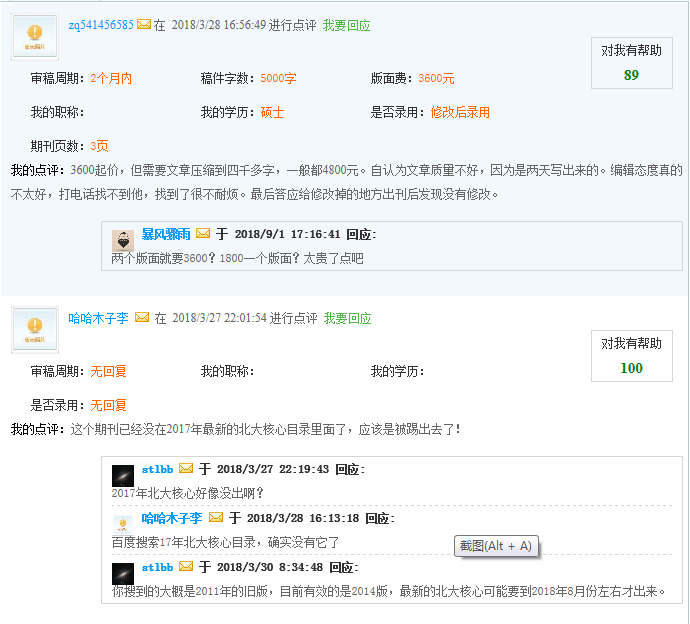
Task: Click the 2个月内 review period value
Action: pyautogui.click(x=111, y=78)
